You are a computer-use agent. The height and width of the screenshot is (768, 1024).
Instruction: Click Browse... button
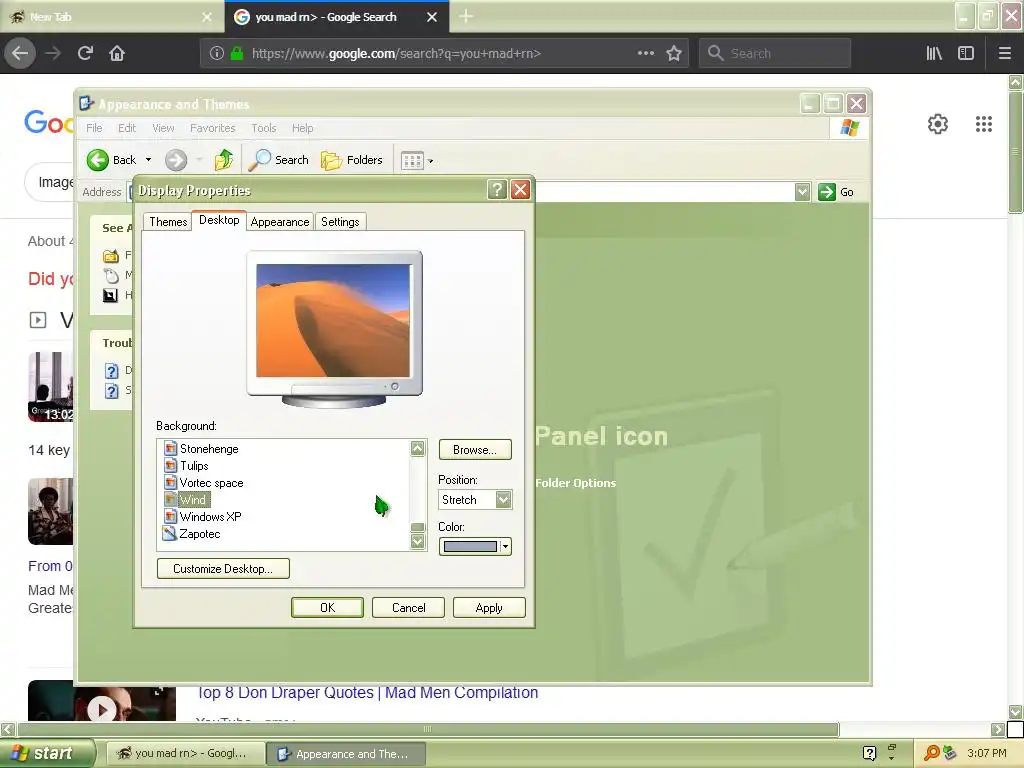[475, 450]
